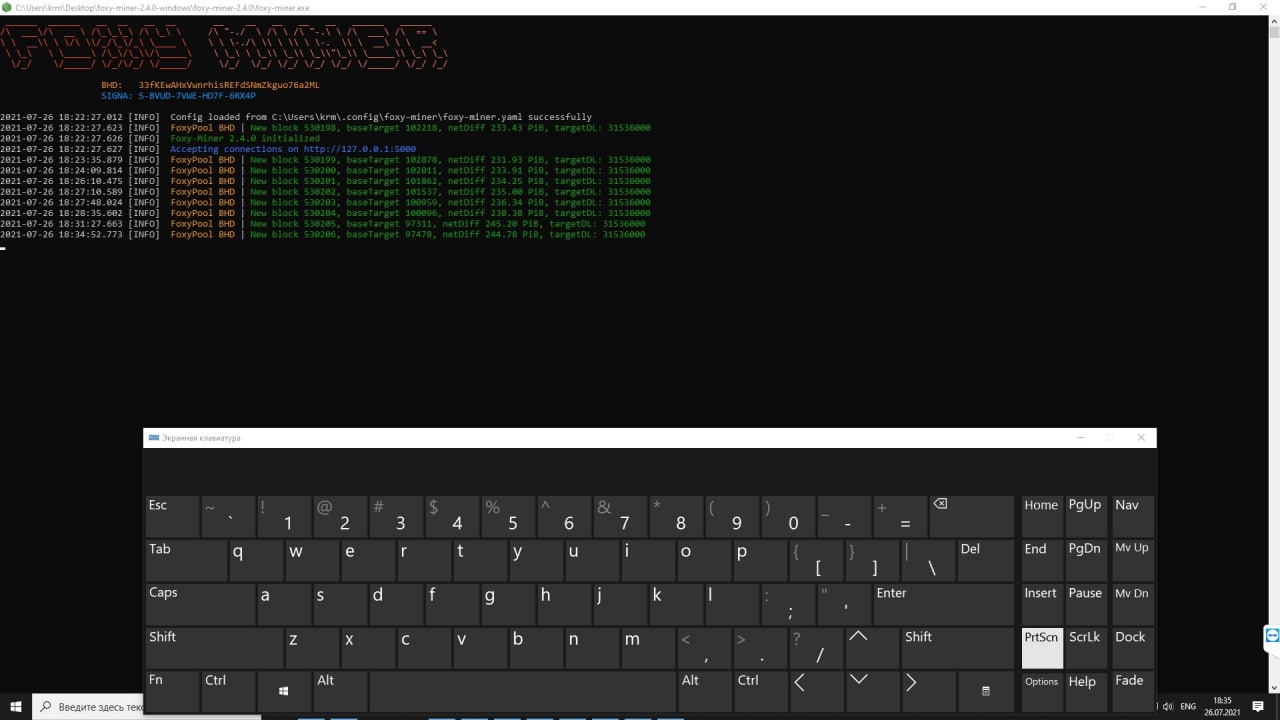Toggle the Dock key on the keyboard
Viewport: 1280px width, 720px height.
click(1132, 648)
